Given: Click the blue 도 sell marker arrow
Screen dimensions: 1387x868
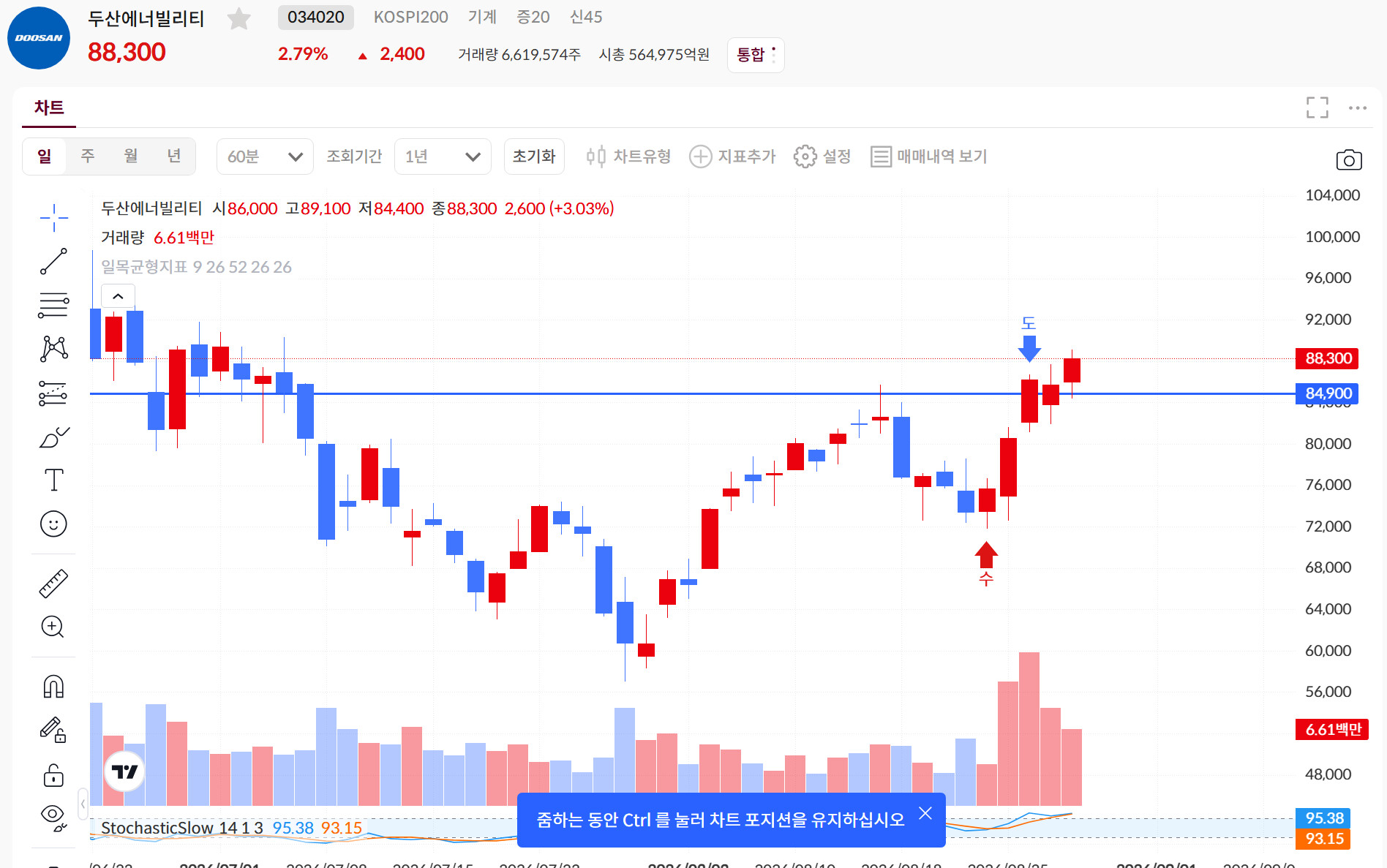Looking at the screenshot, I should coord(1029,347).
